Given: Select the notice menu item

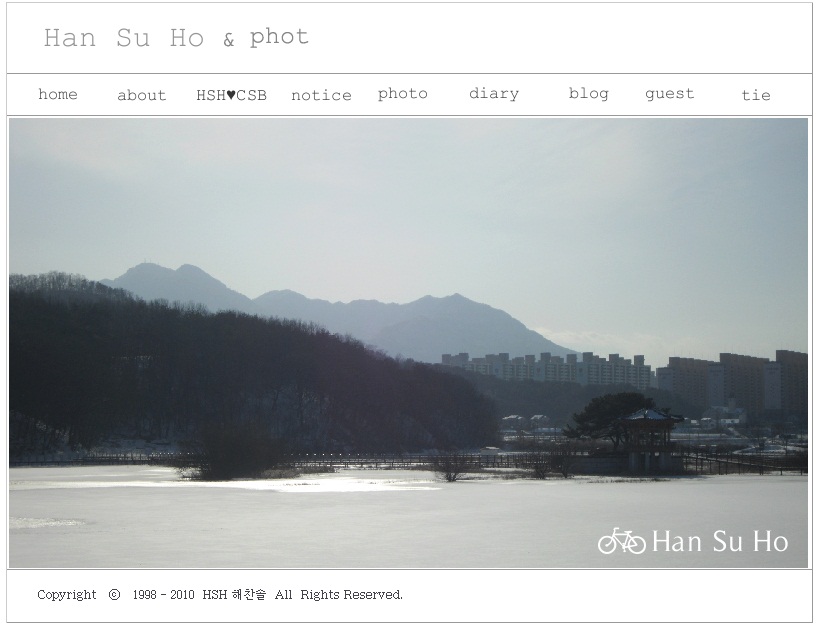Looking at the screenshot, I should click(x=321, y=95).
